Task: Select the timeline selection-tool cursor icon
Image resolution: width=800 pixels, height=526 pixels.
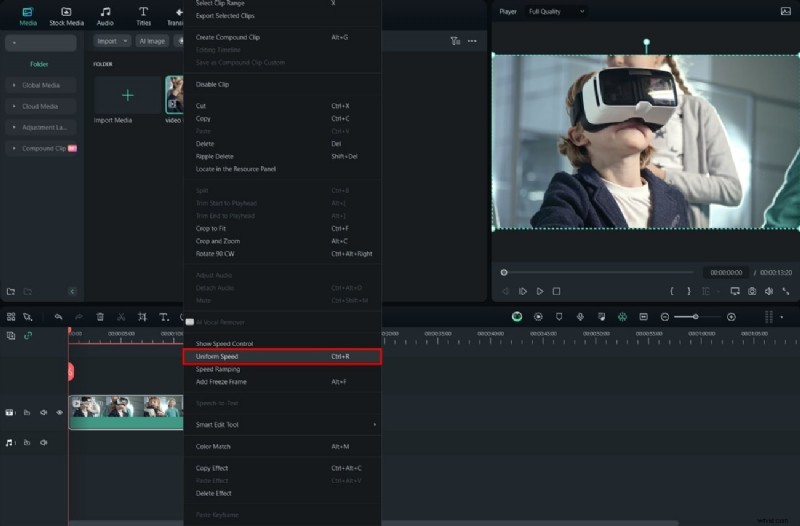Action: [28, 317]
